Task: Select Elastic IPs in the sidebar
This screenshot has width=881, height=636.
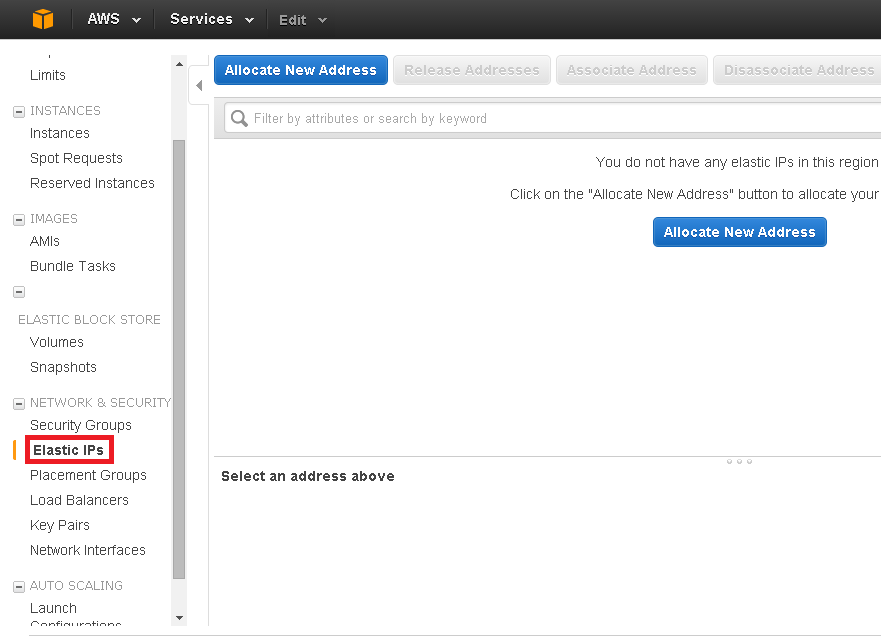Action: (x=69, y=450)
